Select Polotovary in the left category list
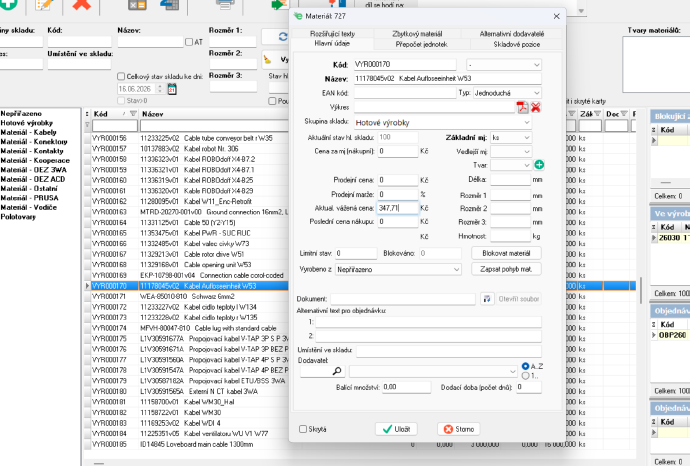The width and height of the screenshot is (693, 466). click(18, 217)
